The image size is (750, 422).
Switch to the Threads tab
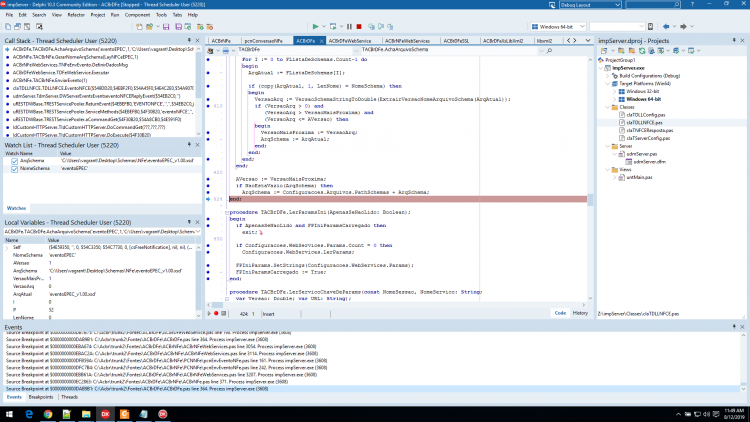point(69,397)
